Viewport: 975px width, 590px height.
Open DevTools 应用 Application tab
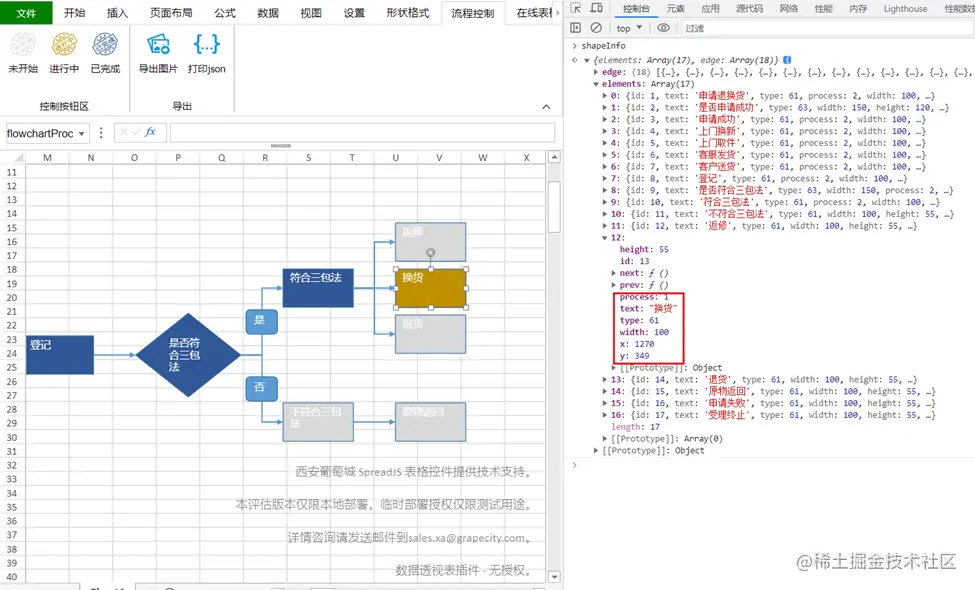[x=710, y=9]
